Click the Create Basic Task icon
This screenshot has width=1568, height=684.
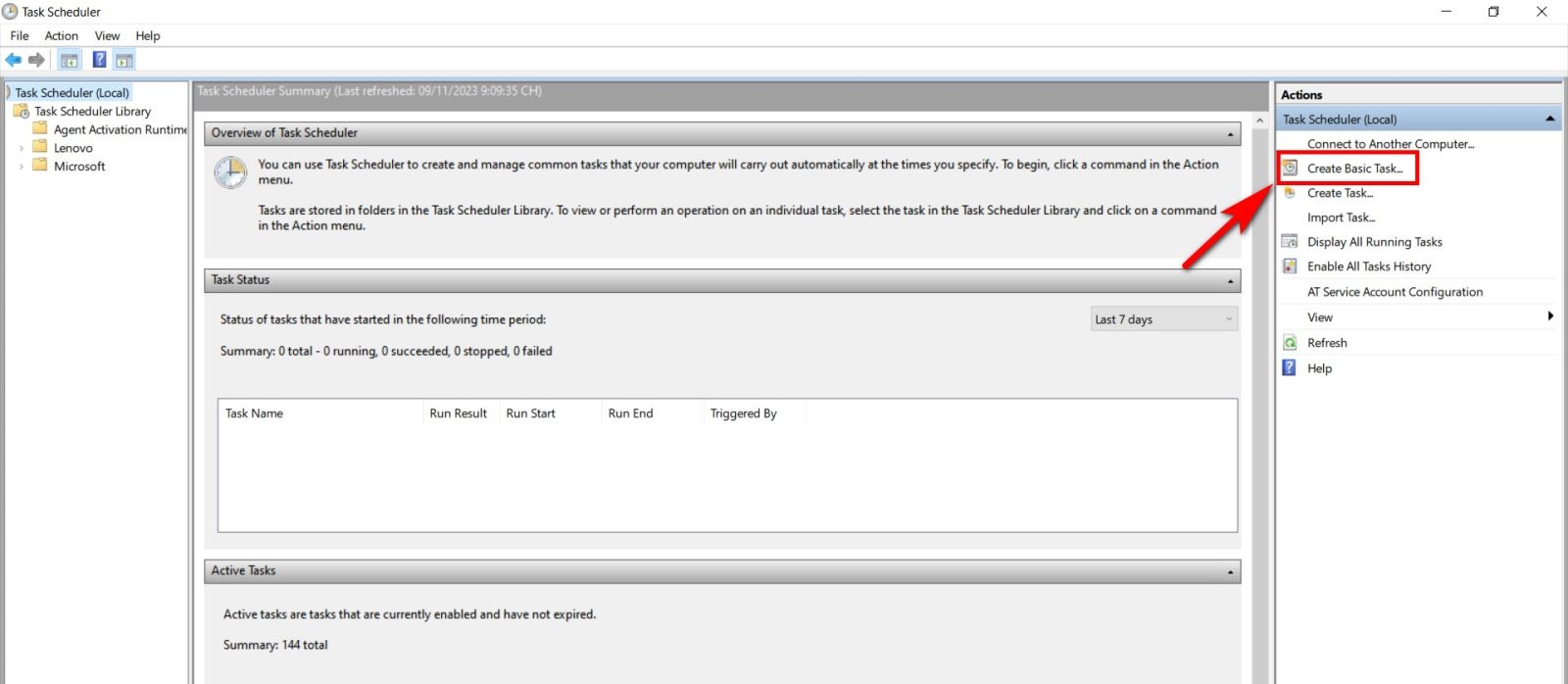click(x=1291, y=168)
